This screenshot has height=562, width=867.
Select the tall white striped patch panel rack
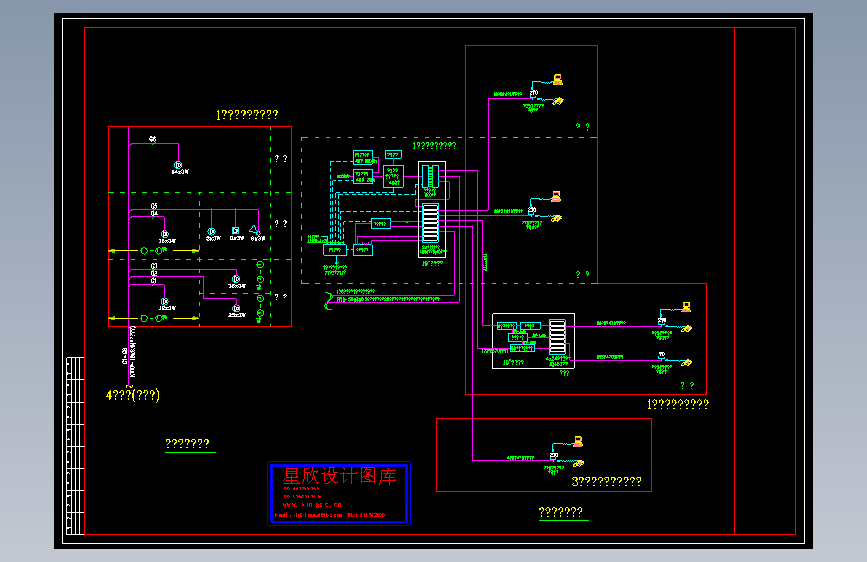(430, 223)
